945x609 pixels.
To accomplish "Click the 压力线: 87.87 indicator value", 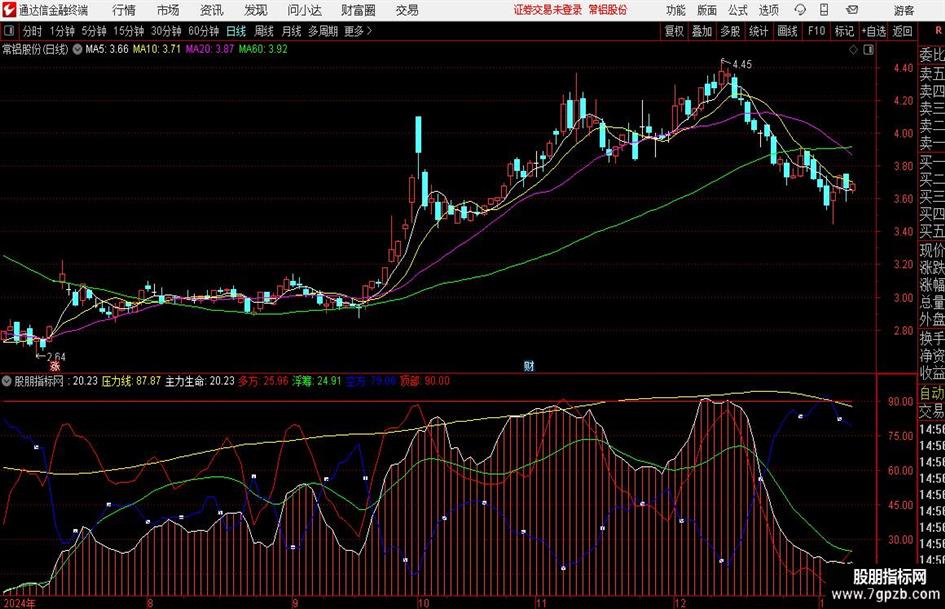I will pos(131,381).
